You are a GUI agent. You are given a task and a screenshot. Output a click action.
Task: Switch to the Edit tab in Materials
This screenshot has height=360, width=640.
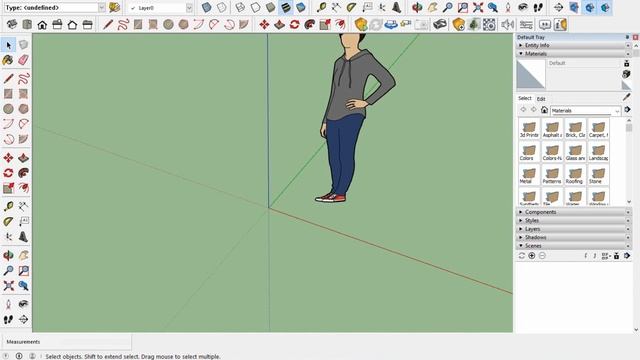(x=541, y=99)
